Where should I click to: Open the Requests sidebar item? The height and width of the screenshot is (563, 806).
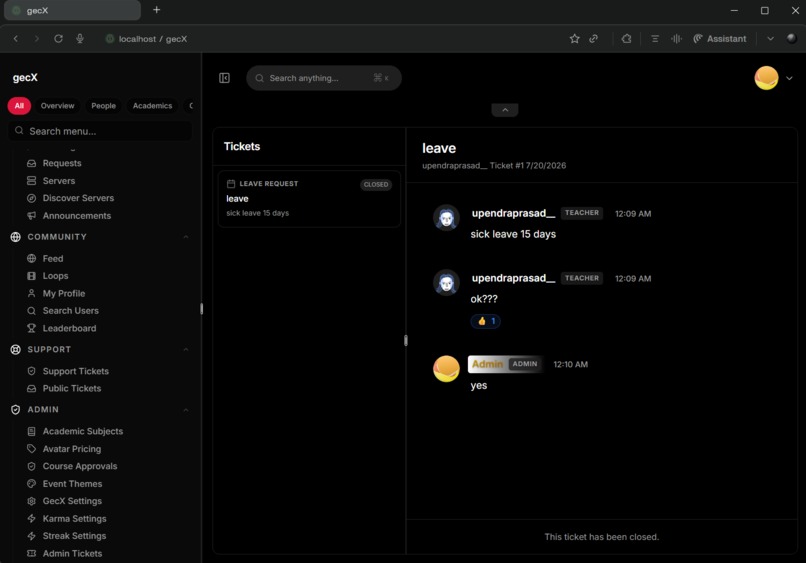62,163
